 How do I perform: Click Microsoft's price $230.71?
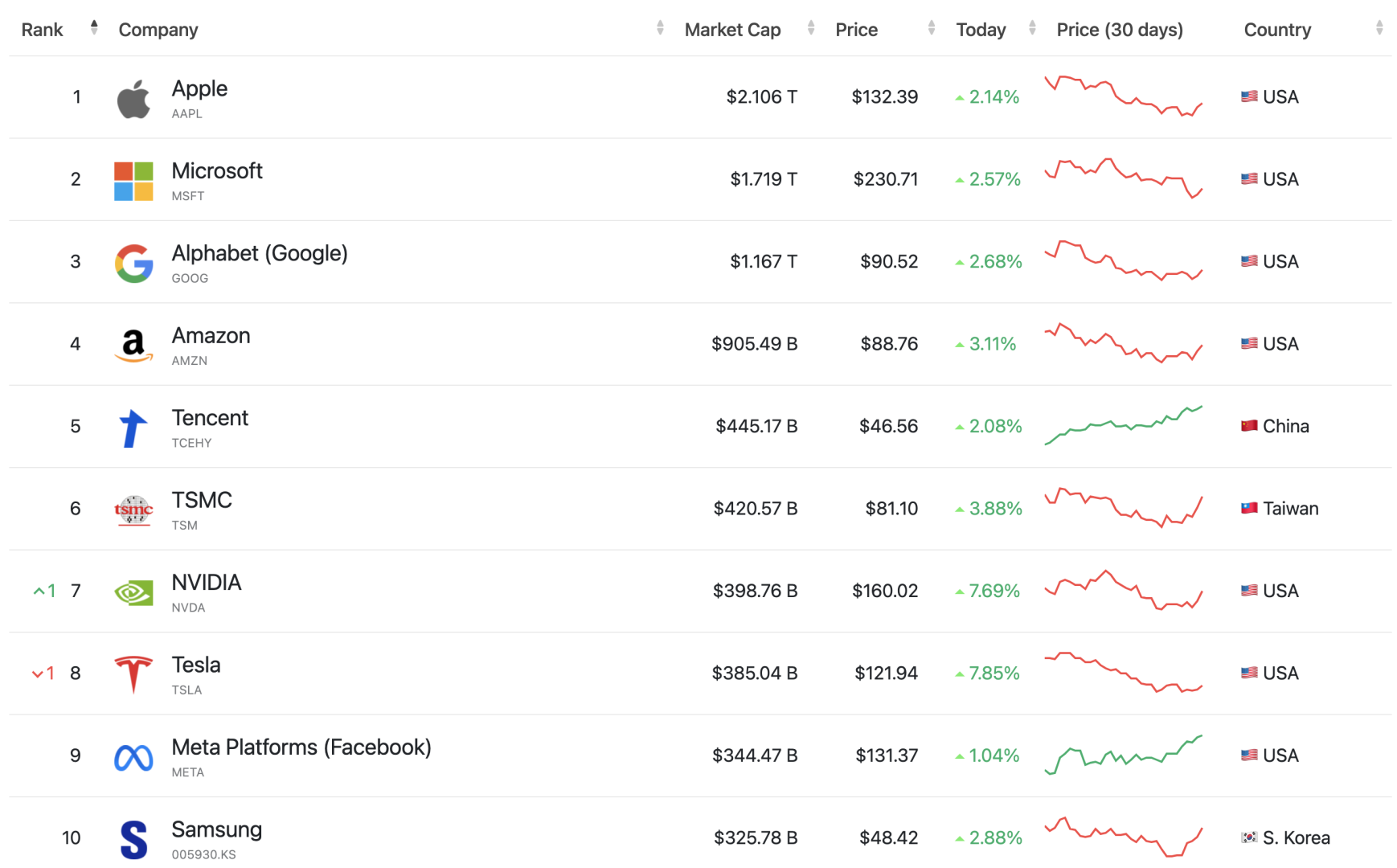[885, 179]
